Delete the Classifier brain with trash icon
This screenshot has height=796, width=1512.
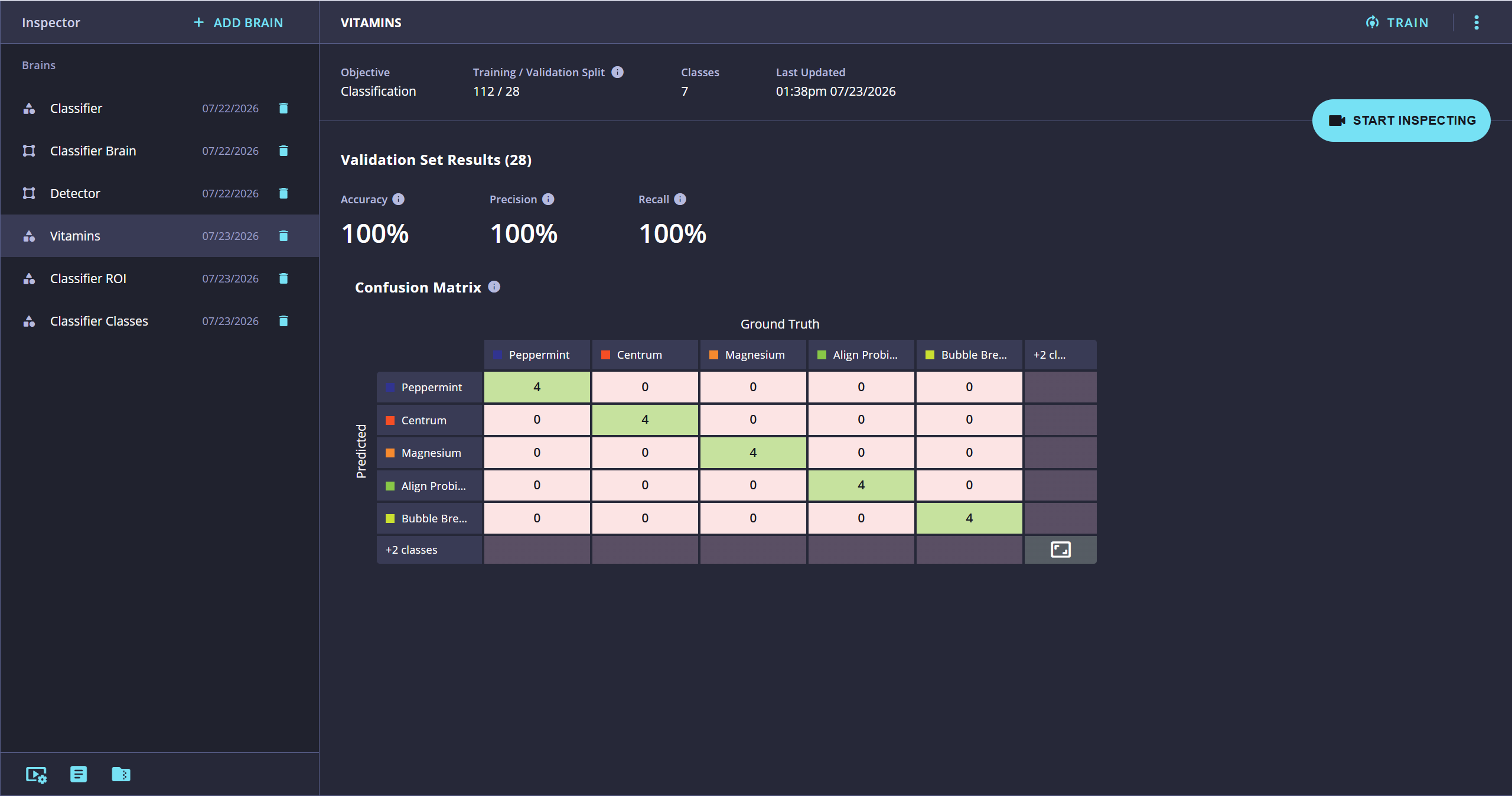click(283, 108)
